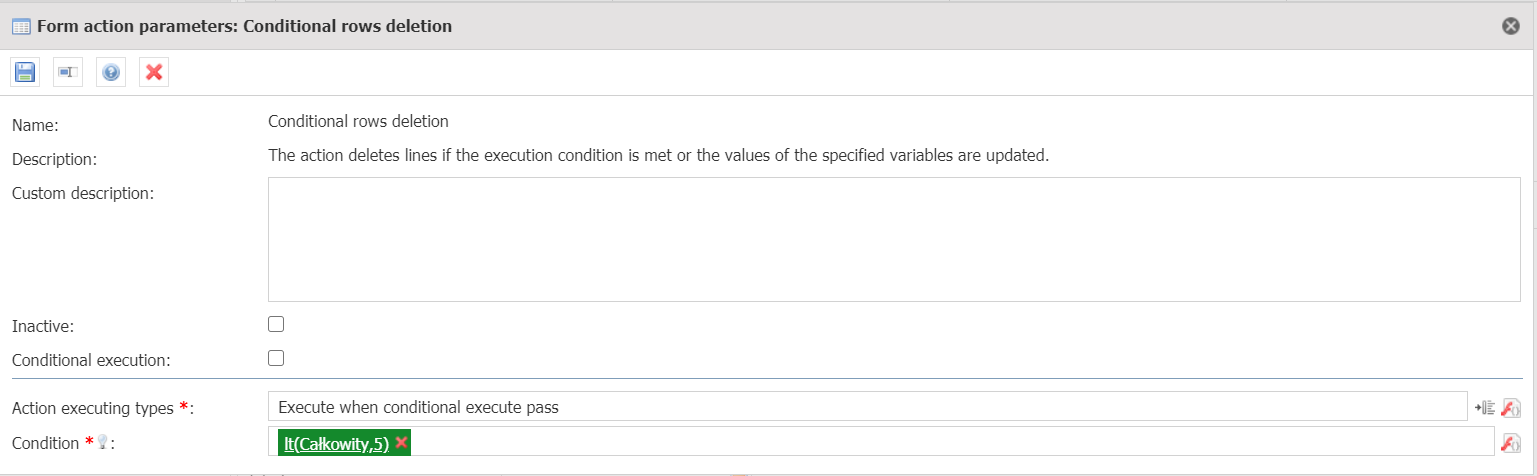The width and height of the screenshot is (1537, 476).
Task: Open function editor icon beside Condition field
Action: pyautogui.click(x=1511, y=443)
